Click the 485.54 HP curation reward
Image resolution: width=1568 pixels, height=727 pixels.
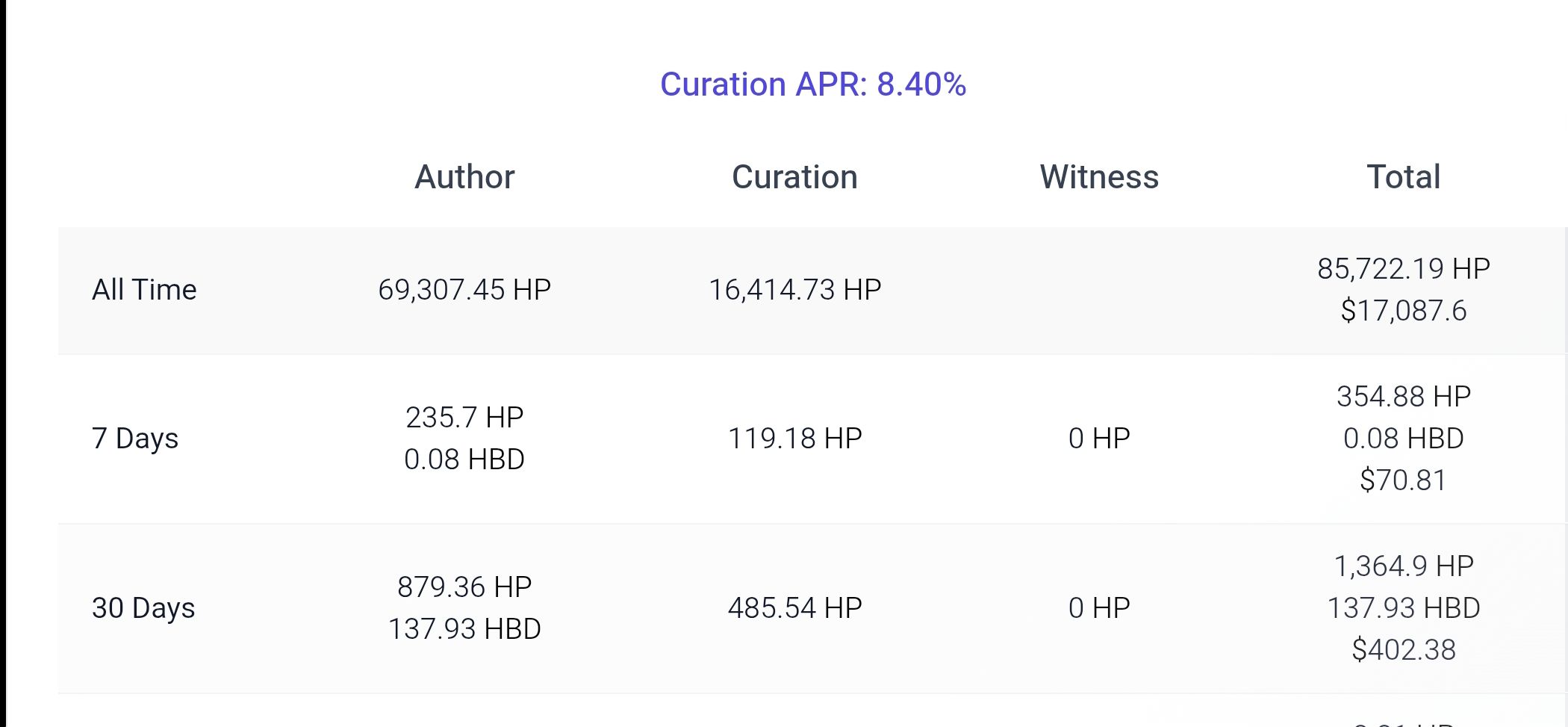794,607
